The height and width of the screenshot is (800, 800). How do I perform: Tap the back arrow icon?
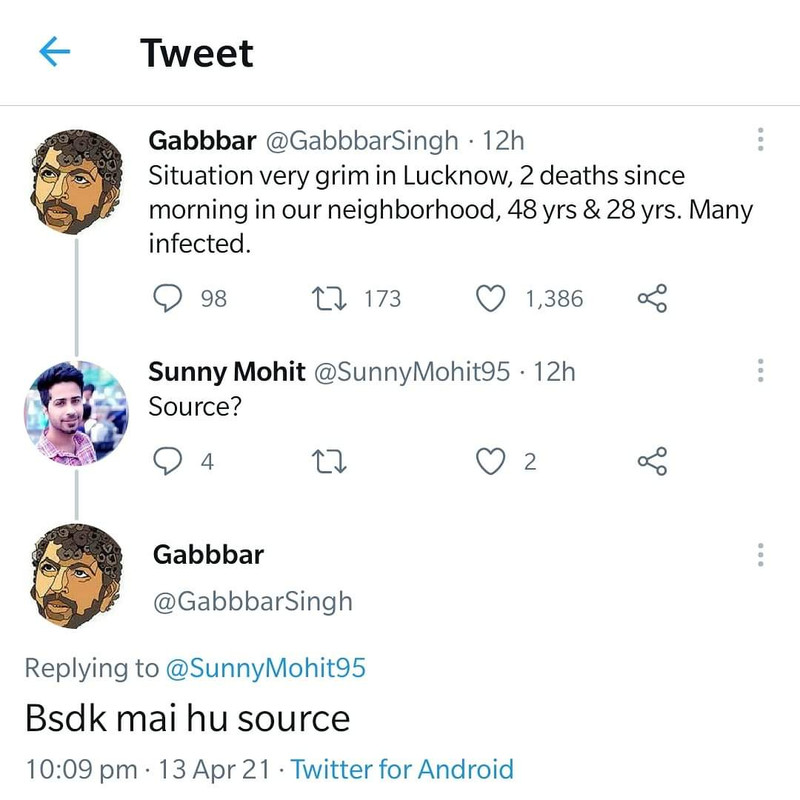click(55, 52)
